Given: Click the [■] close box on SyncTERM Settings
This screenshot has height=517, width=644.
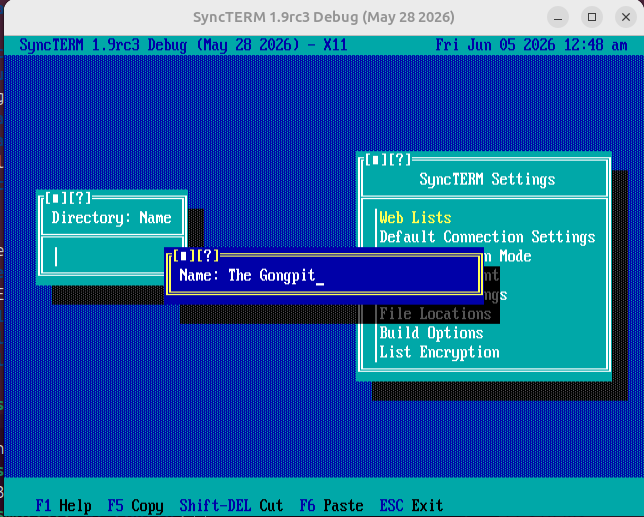Looking at the screenshot, I should pyautogui.click(x=376, y=160).
